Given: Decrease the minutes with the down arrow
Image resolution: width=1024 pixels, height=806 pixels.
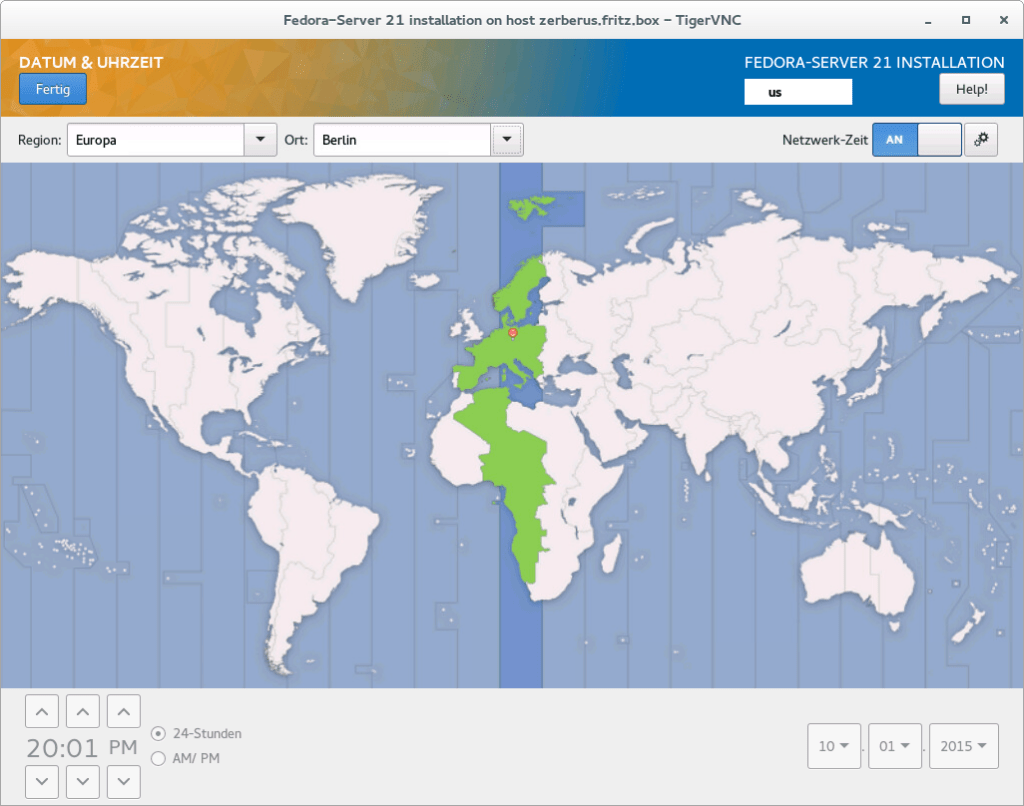Looking at the screenshot, I should point(83,780).
